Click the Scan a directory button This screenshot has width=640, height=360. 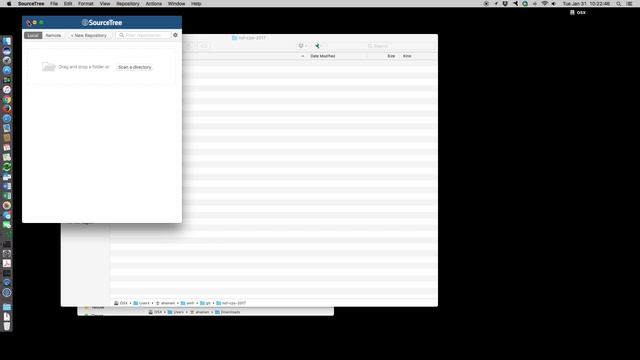click(x=134, y=67)
